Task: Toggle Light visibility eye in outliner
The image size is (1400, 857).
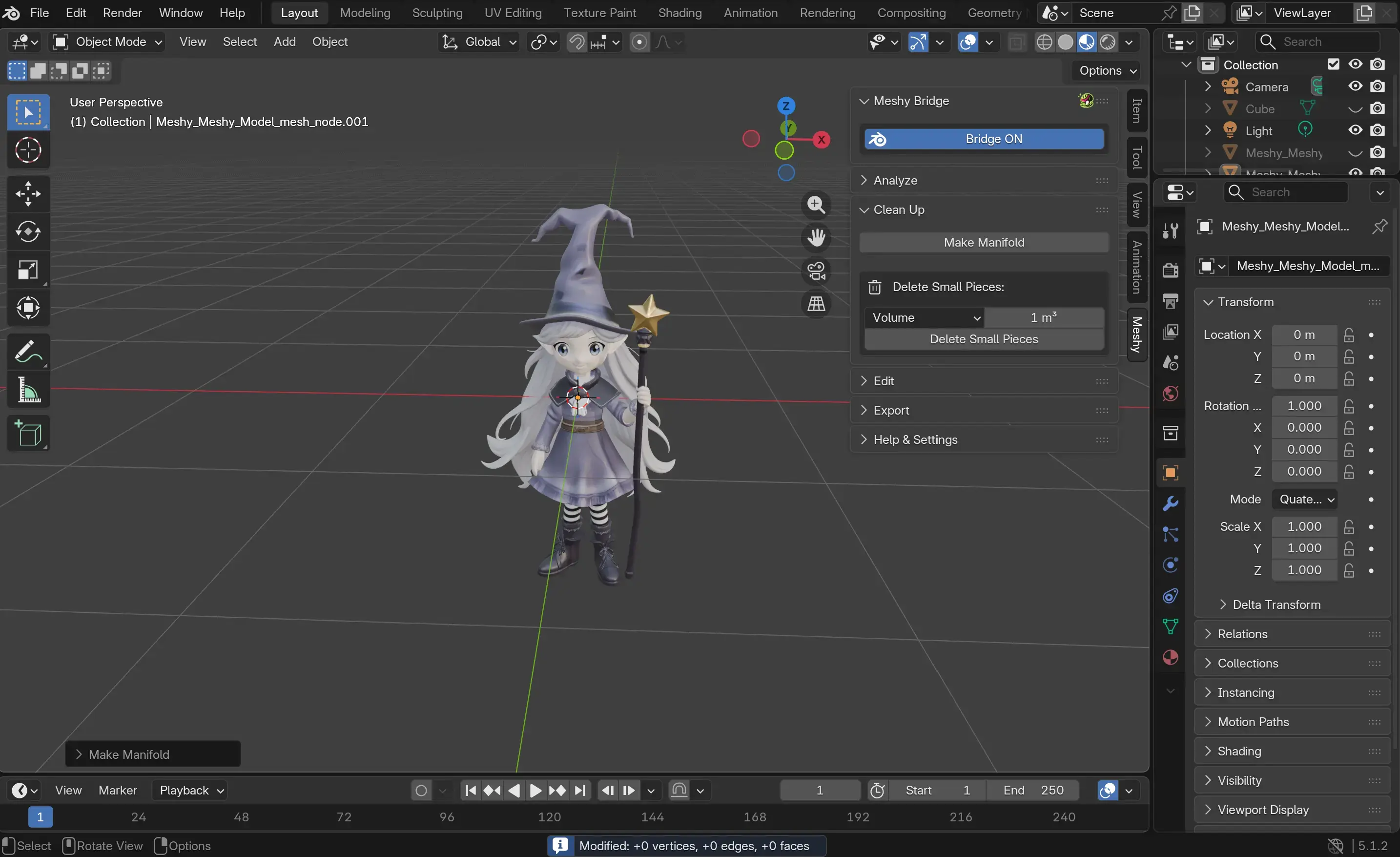Action: (x=1356, y=131)
